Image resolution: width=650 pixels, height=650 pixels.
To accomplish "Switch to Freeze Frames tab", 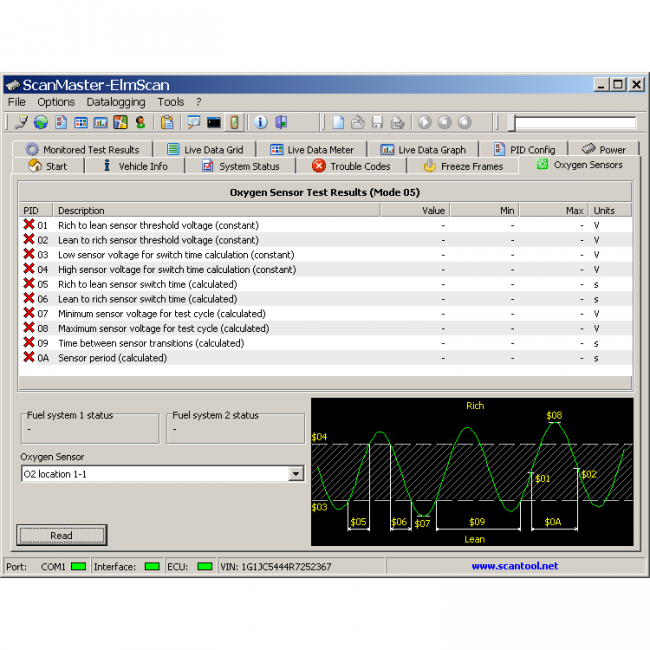I will click(463, 166).
